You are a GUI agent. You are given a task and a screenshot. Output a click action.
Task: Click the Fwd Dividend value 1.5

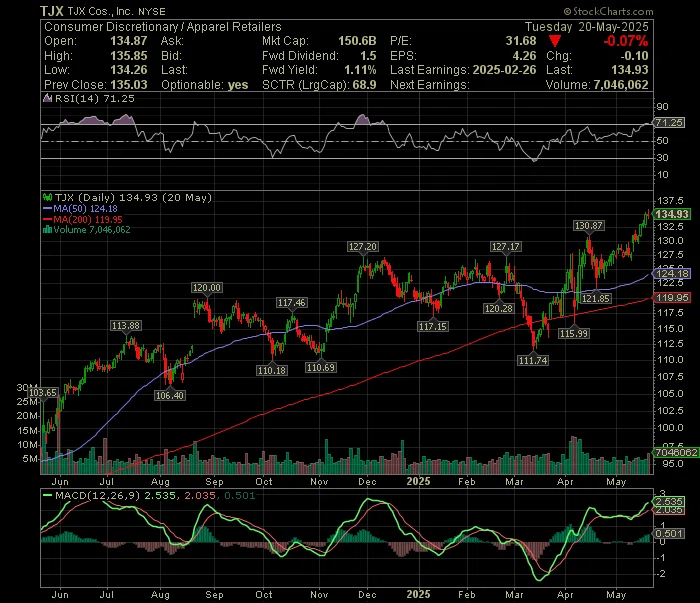click(368, 56)
